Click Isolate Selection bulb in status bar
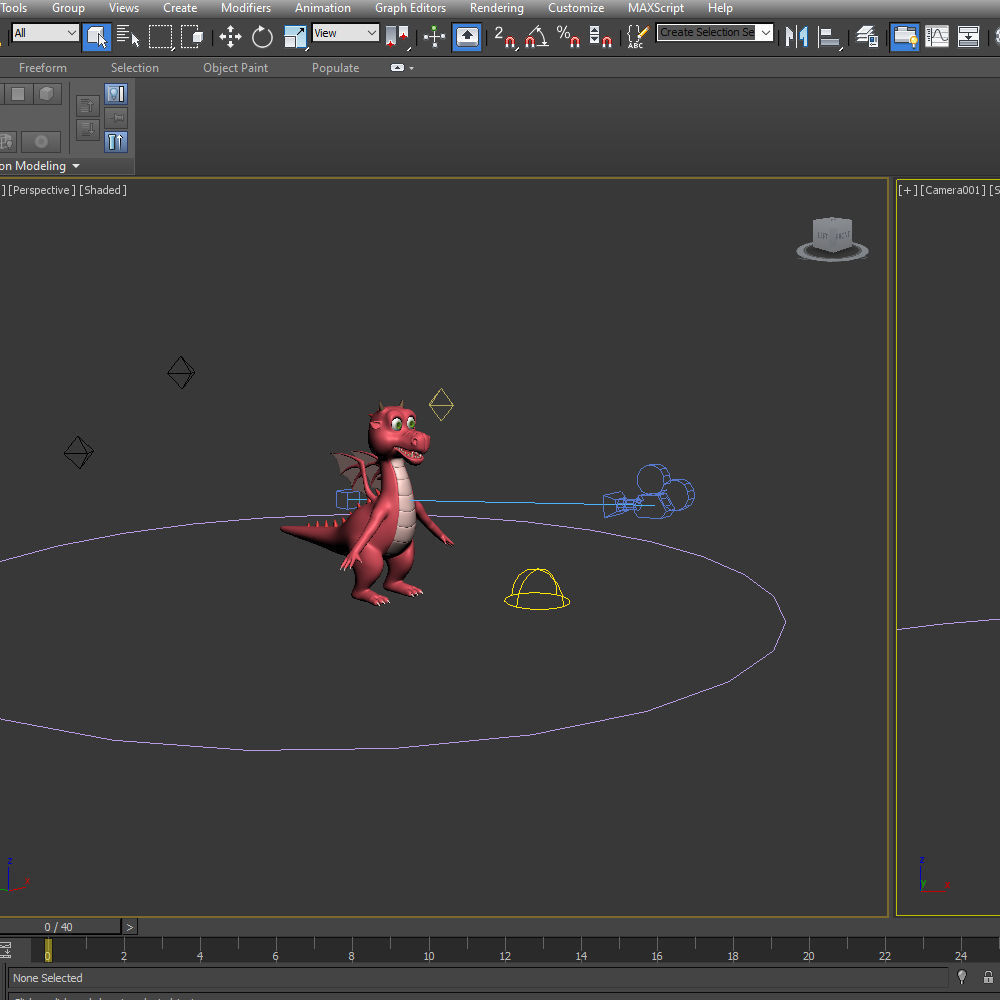The width and height of the screenshot is (1000, 1000). pyautogui.click(x=962, y=976)
